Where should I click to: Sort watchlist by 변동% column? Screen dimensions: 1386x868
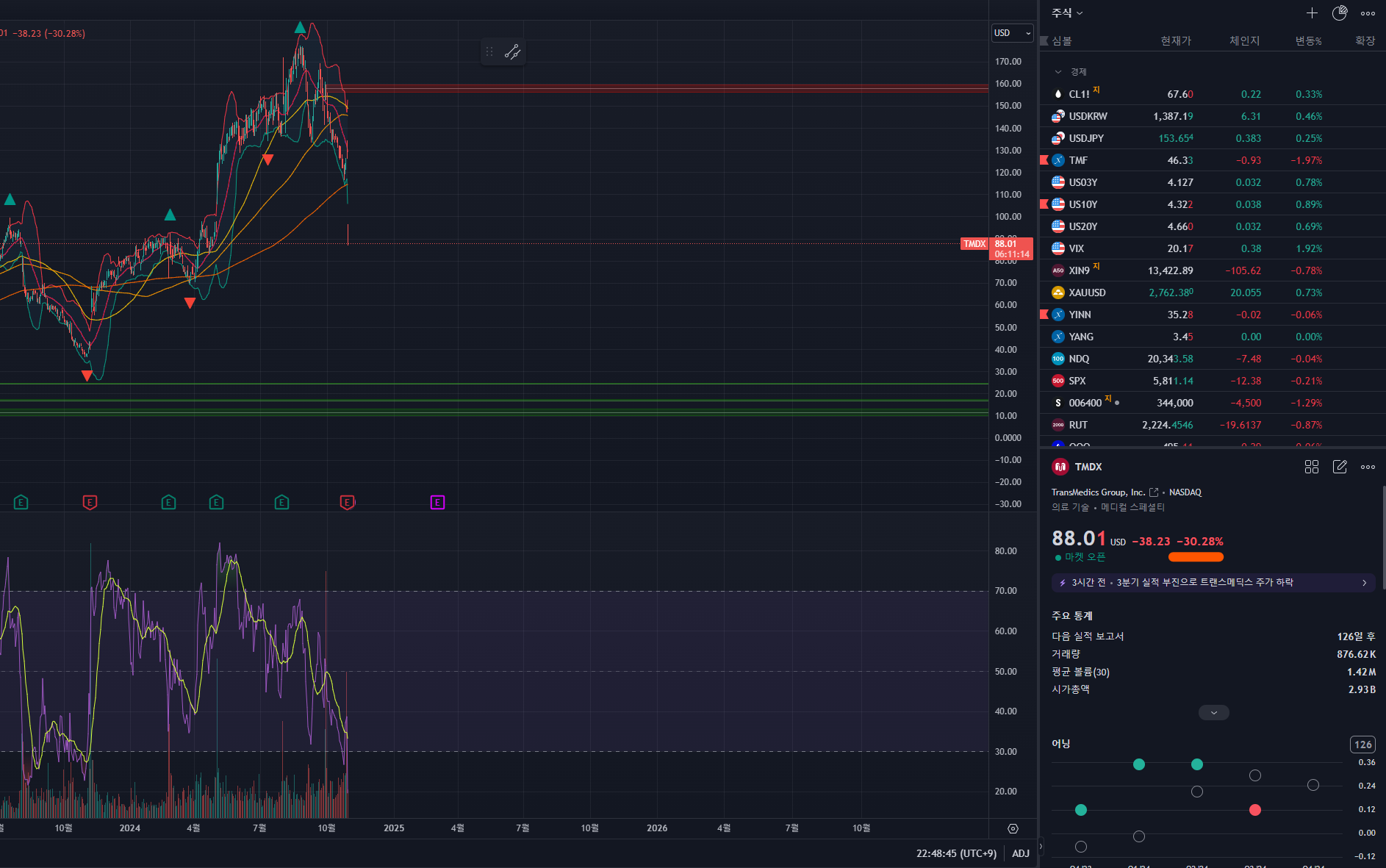1308,41
